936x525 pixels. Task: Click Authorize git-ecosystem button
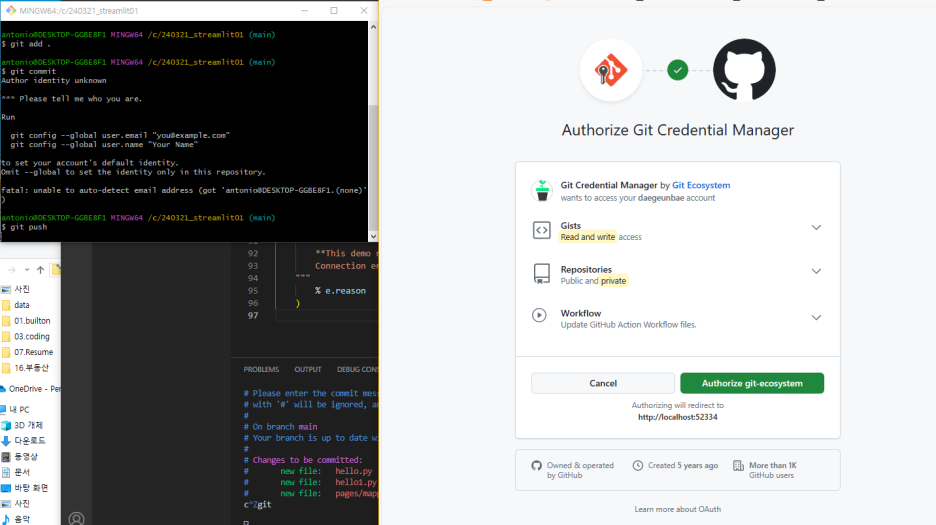pyautogui.click(x=752, y=383)
